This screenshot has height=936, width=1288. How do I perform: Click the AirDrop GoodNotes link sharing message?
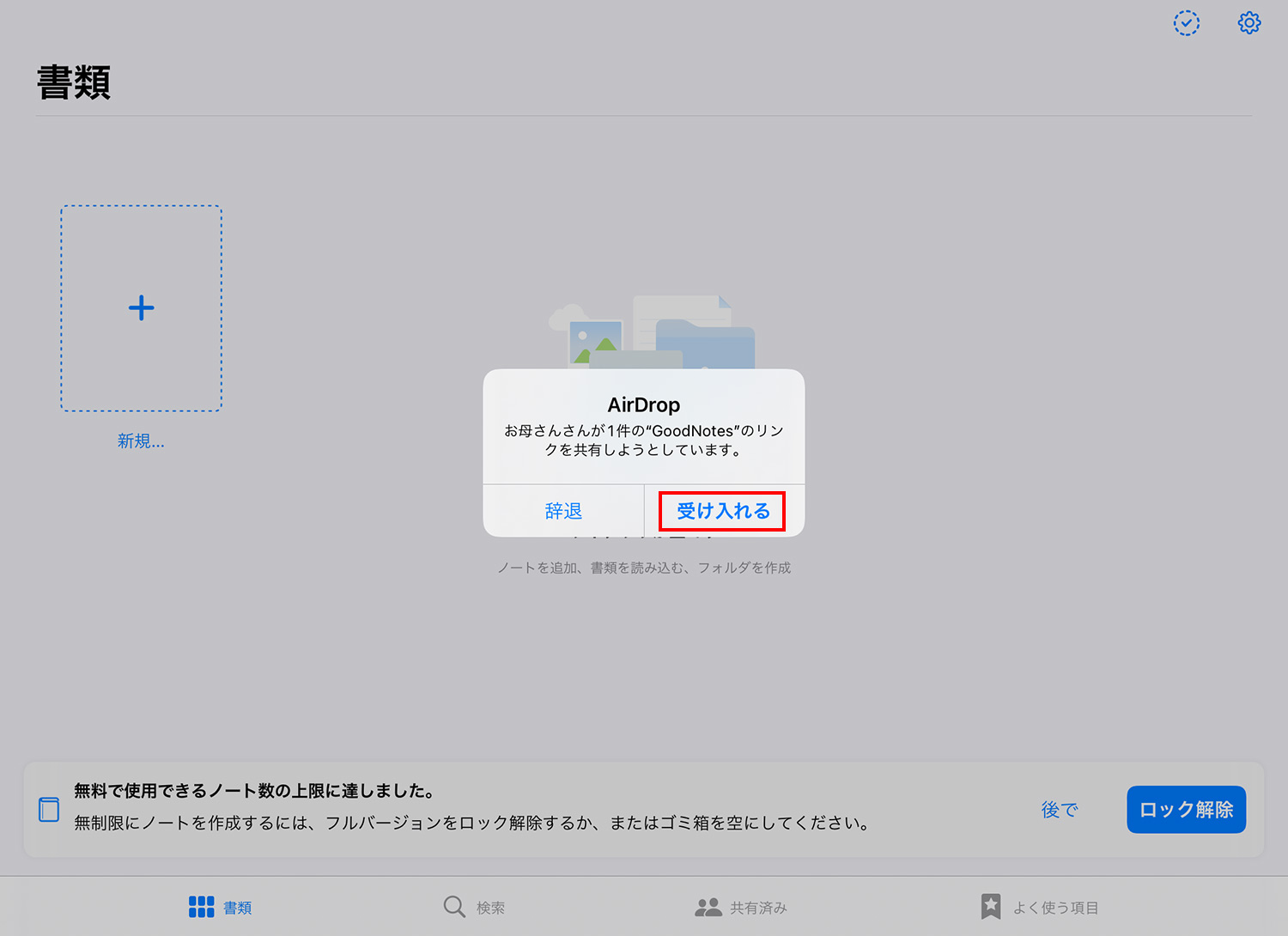point(644,440)
